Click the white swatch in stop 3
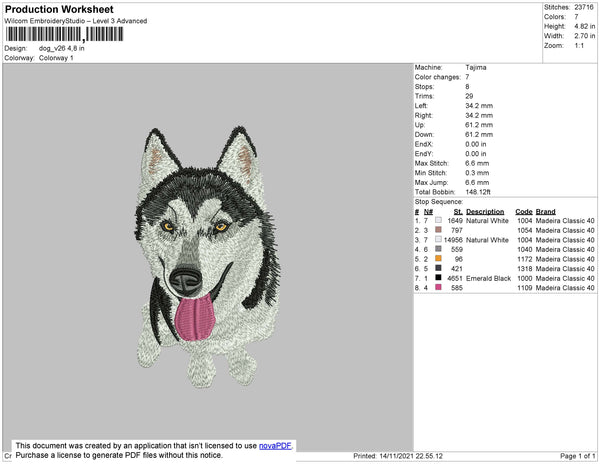Image resolution: width=600 pixels, height=464 pixels. 438,239
